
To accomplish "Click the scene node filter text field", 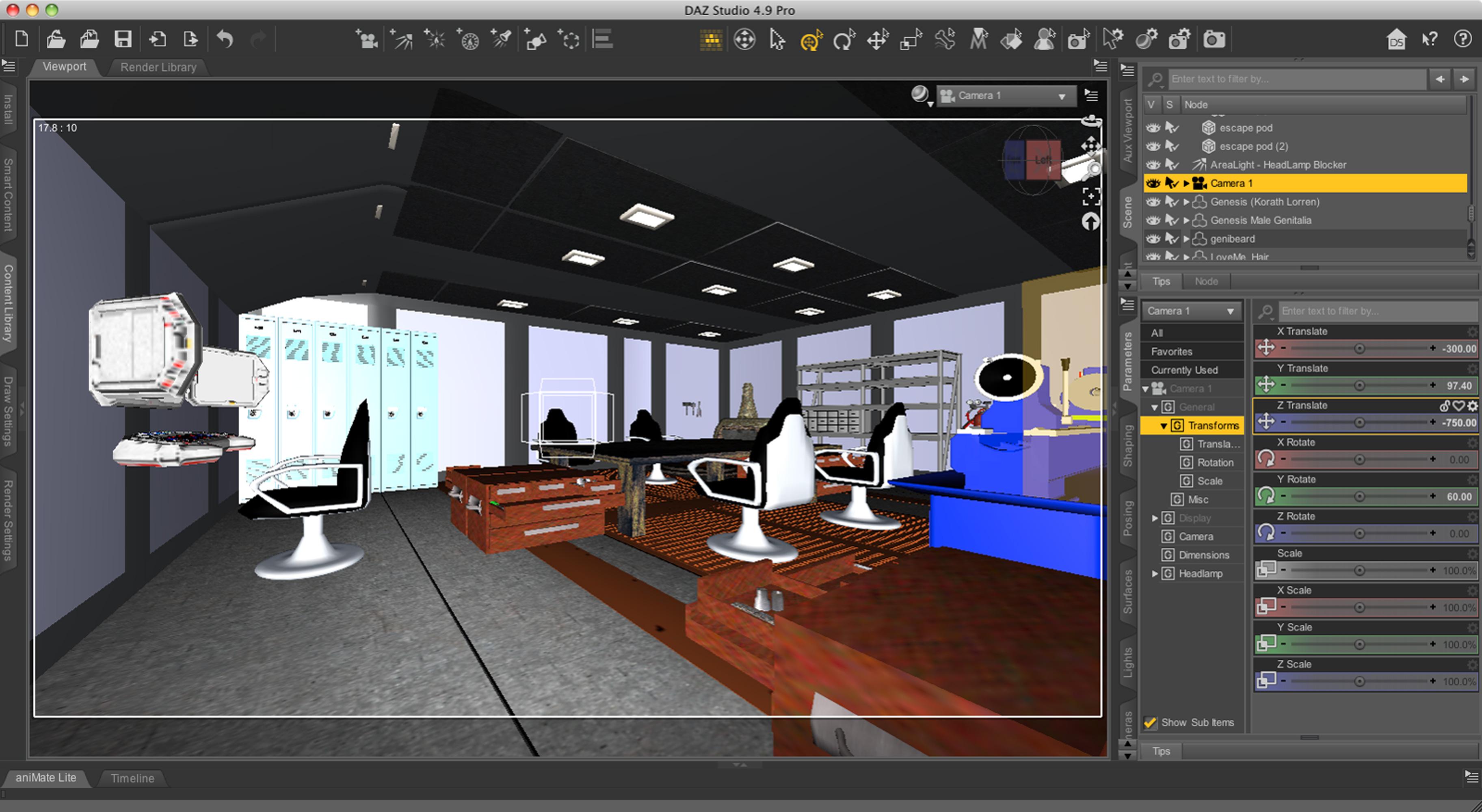I will click(1294, 79).
